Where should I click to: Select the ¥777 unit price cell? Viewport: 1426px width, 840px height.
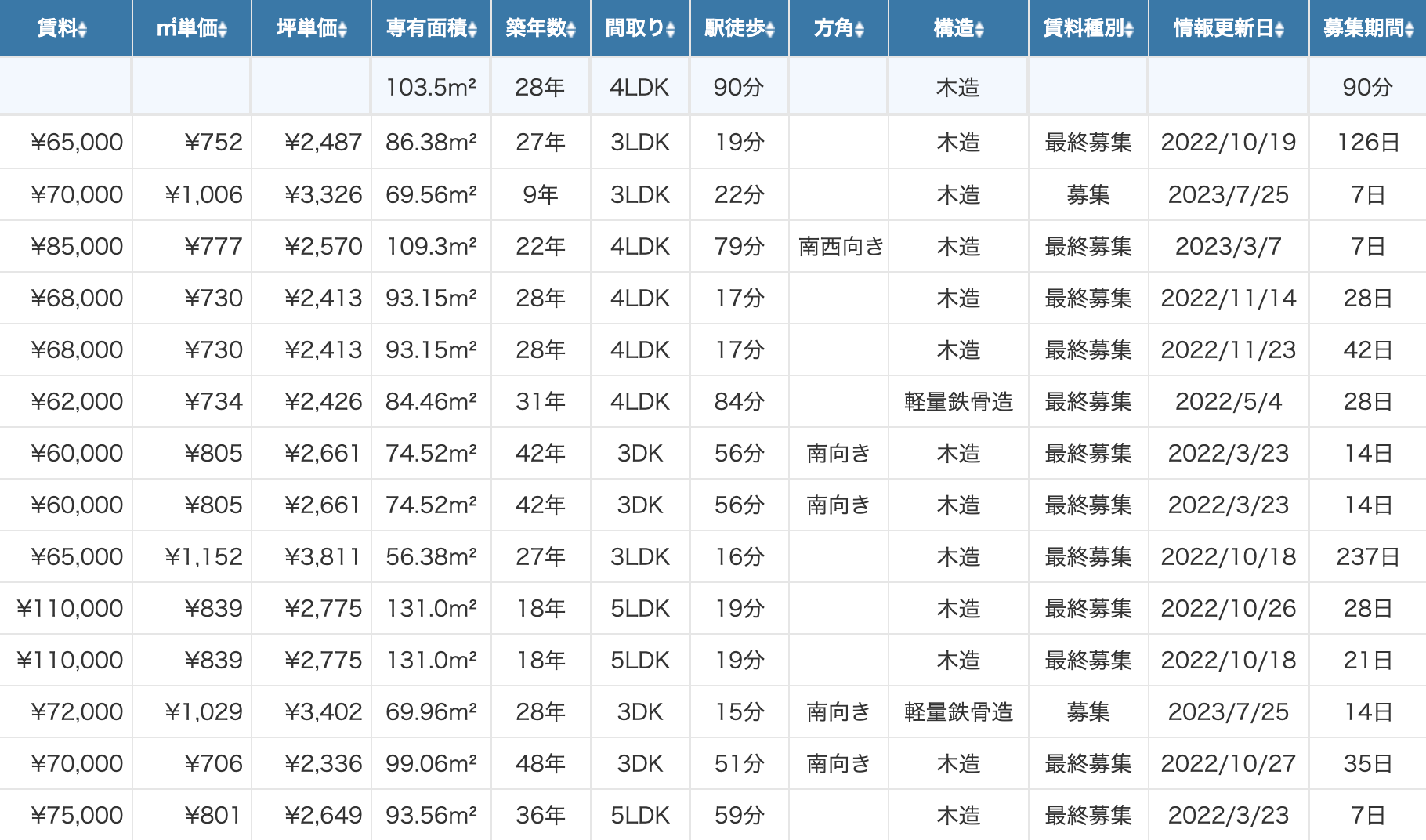(192, 246)
